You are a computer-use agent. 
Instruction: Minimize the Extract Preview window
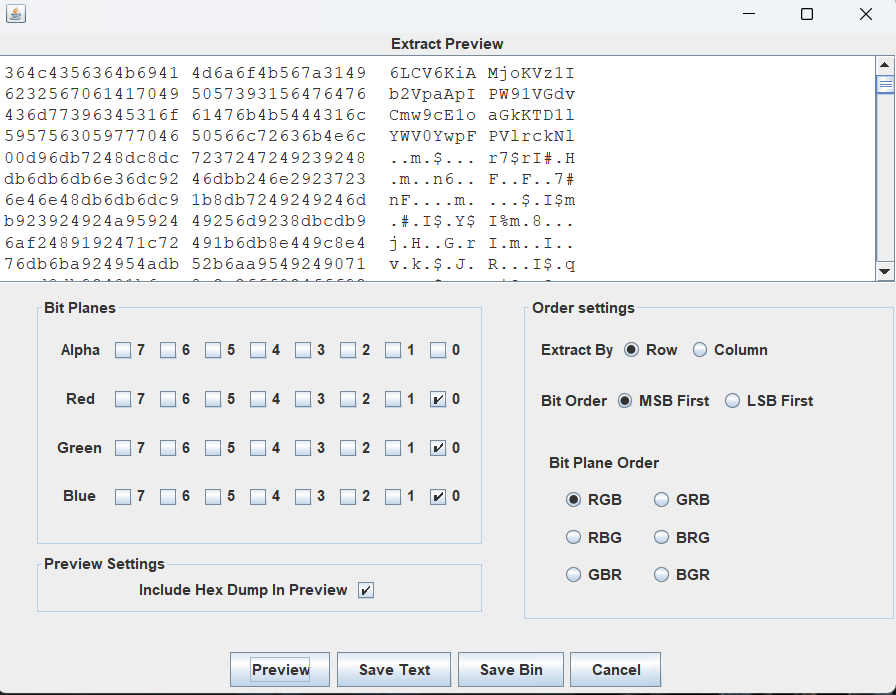(x=749, y=14)
